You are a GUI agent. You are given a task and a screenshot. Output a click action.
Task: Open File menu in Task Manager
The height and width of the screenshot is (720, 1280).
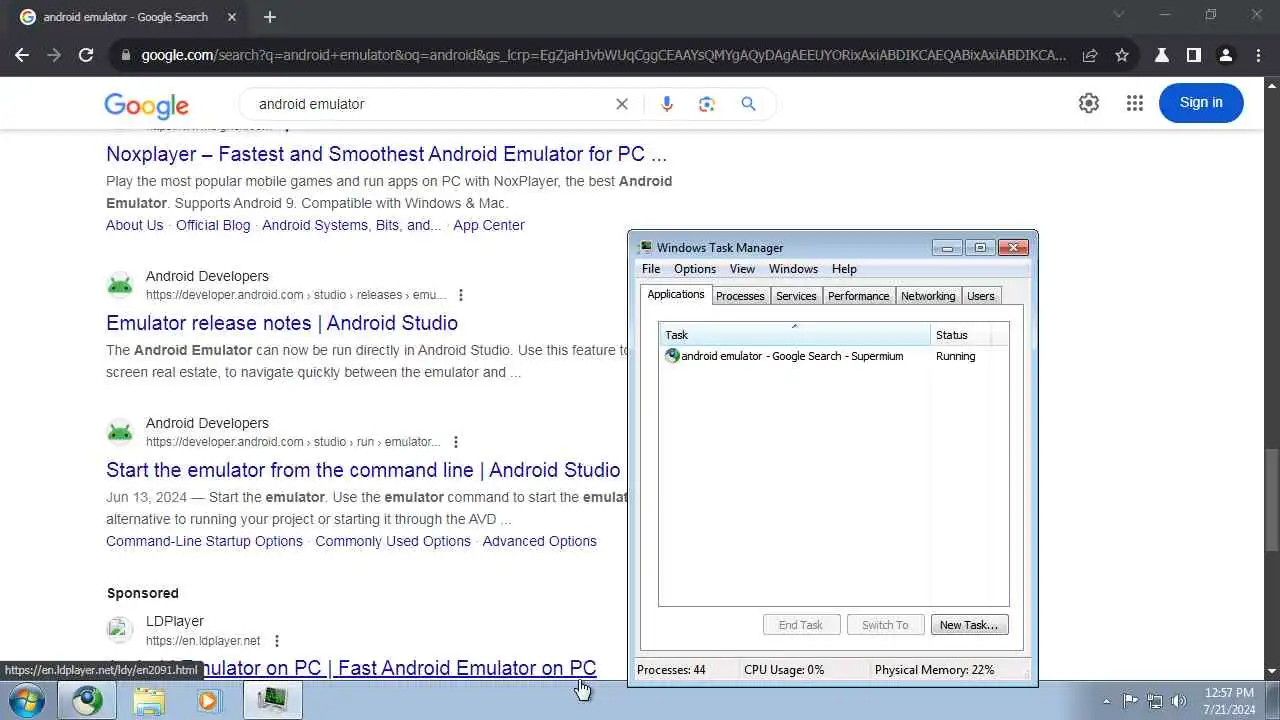[x=651, y=269]
